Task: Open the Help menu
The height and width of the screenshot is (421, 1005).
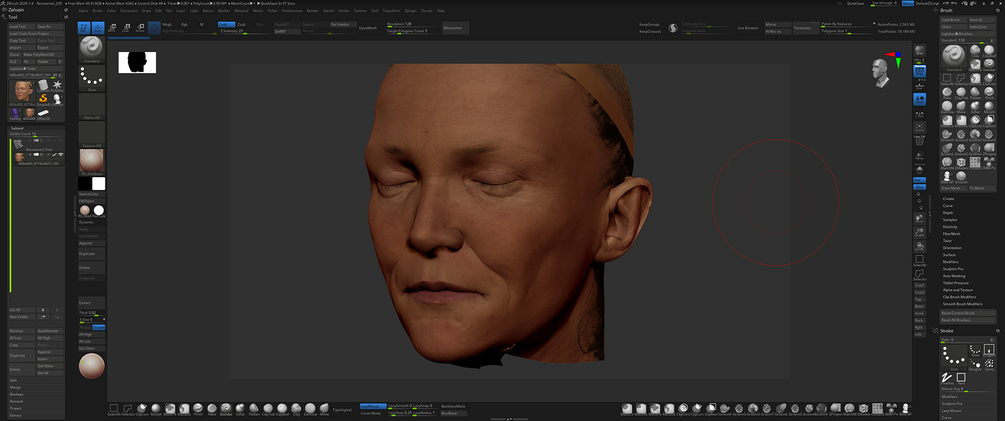Action: (440, 11)
